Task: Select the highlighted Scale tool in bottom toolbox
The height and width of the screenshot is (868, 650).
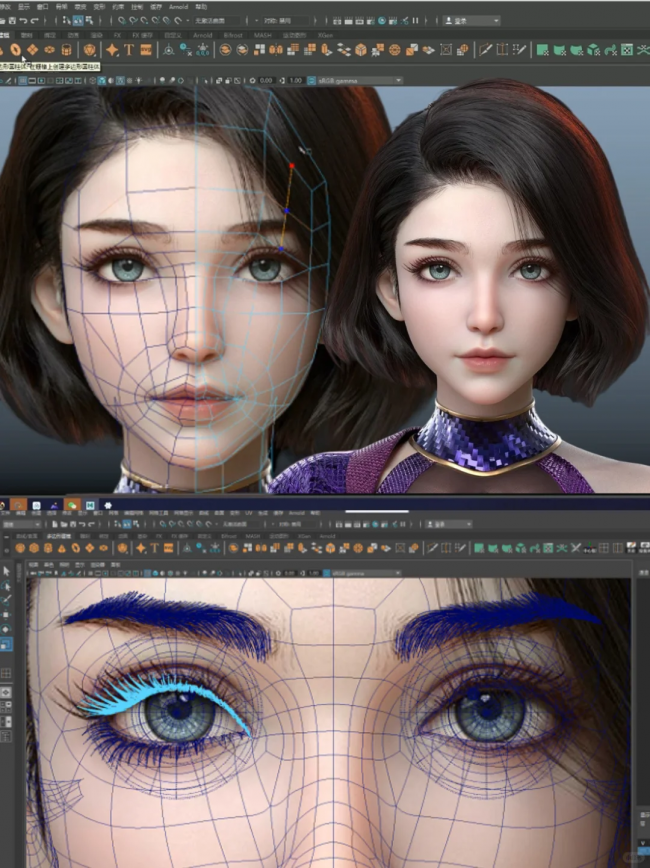Action: (x=7, y=645)
